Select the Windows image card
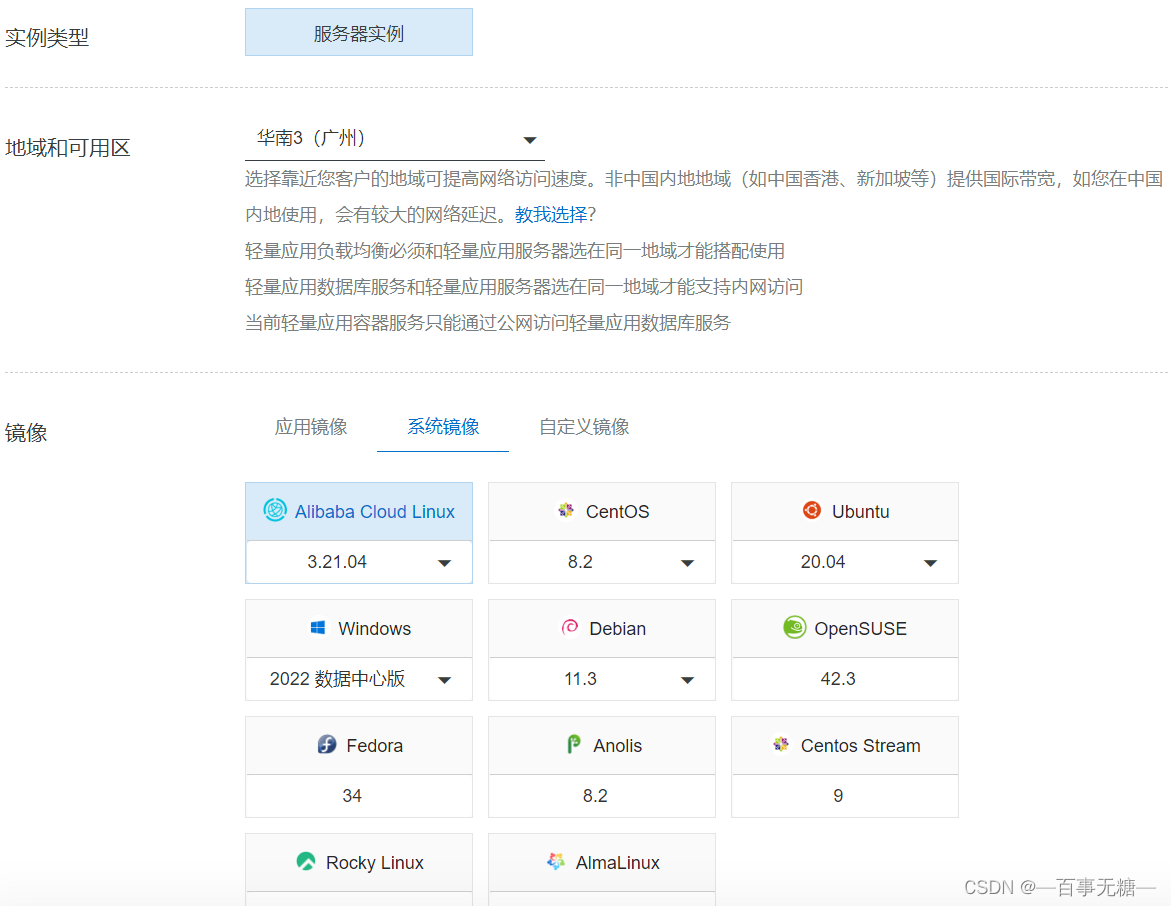Screen dimensions: 1171x906 (358, 628)
